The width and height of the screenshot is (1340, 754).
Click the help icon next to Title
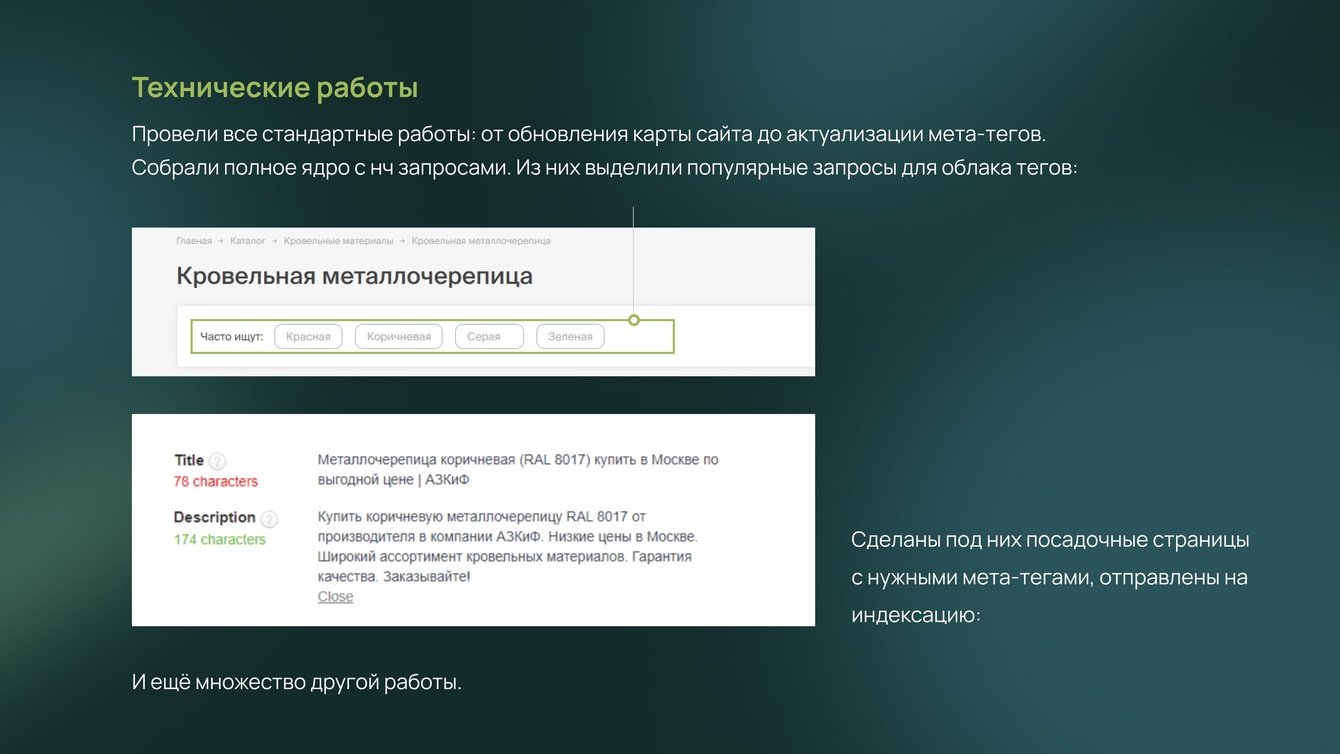(x=217, y=462)
